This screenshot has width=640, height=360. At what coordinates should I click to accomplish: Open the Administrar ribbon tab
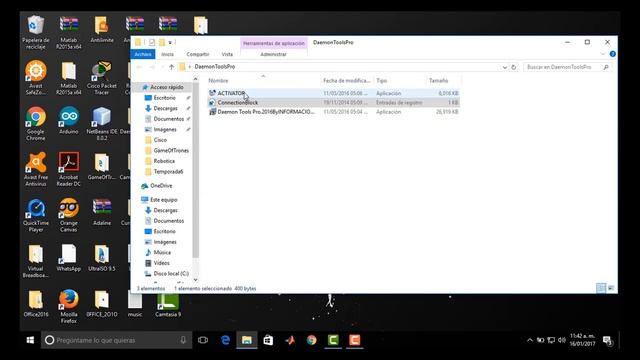coord(273,54)
